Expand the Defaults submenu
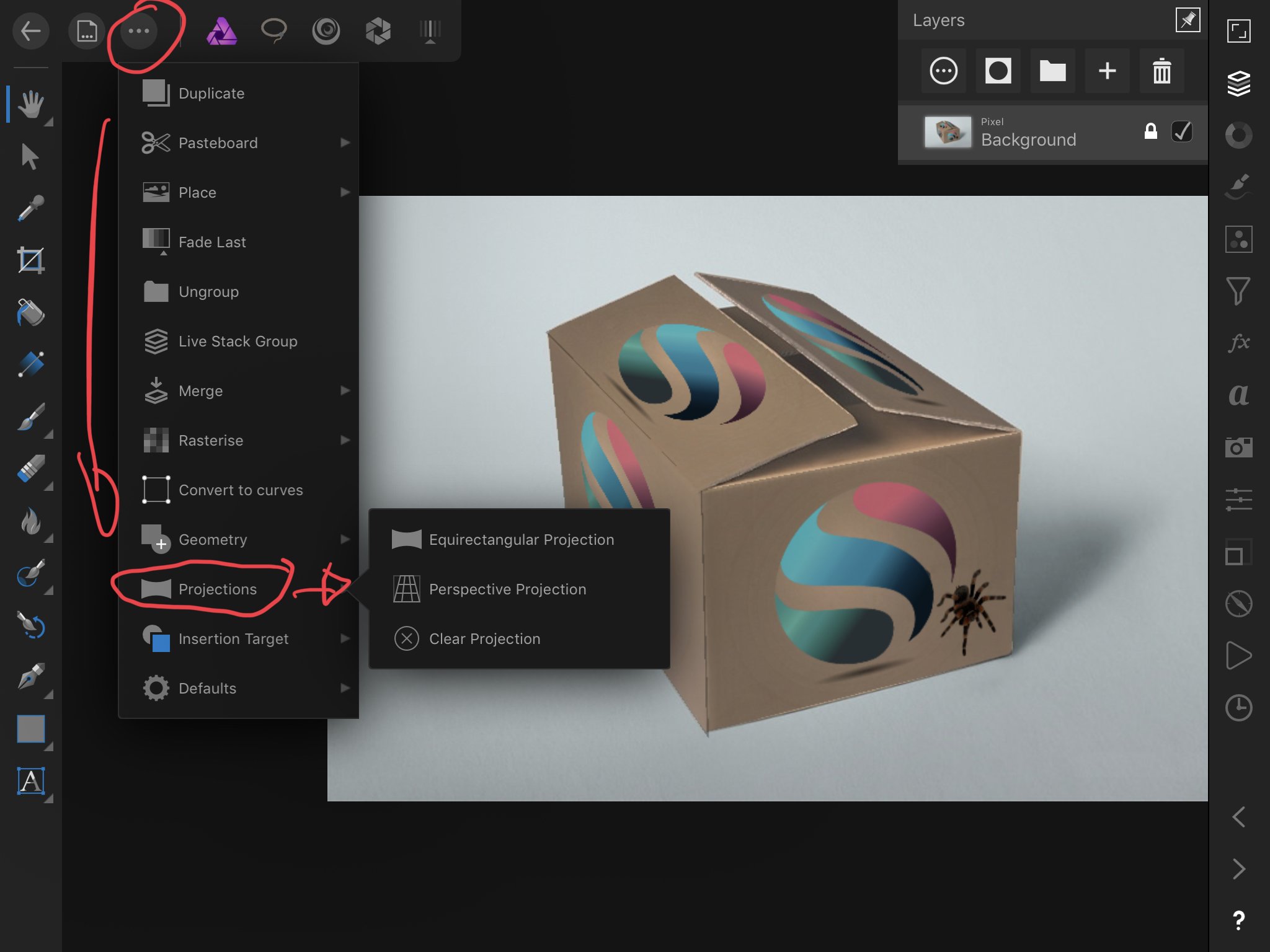Image resolution: width=1270 pixels, height=952 pixels. click(x=239, y=688)
